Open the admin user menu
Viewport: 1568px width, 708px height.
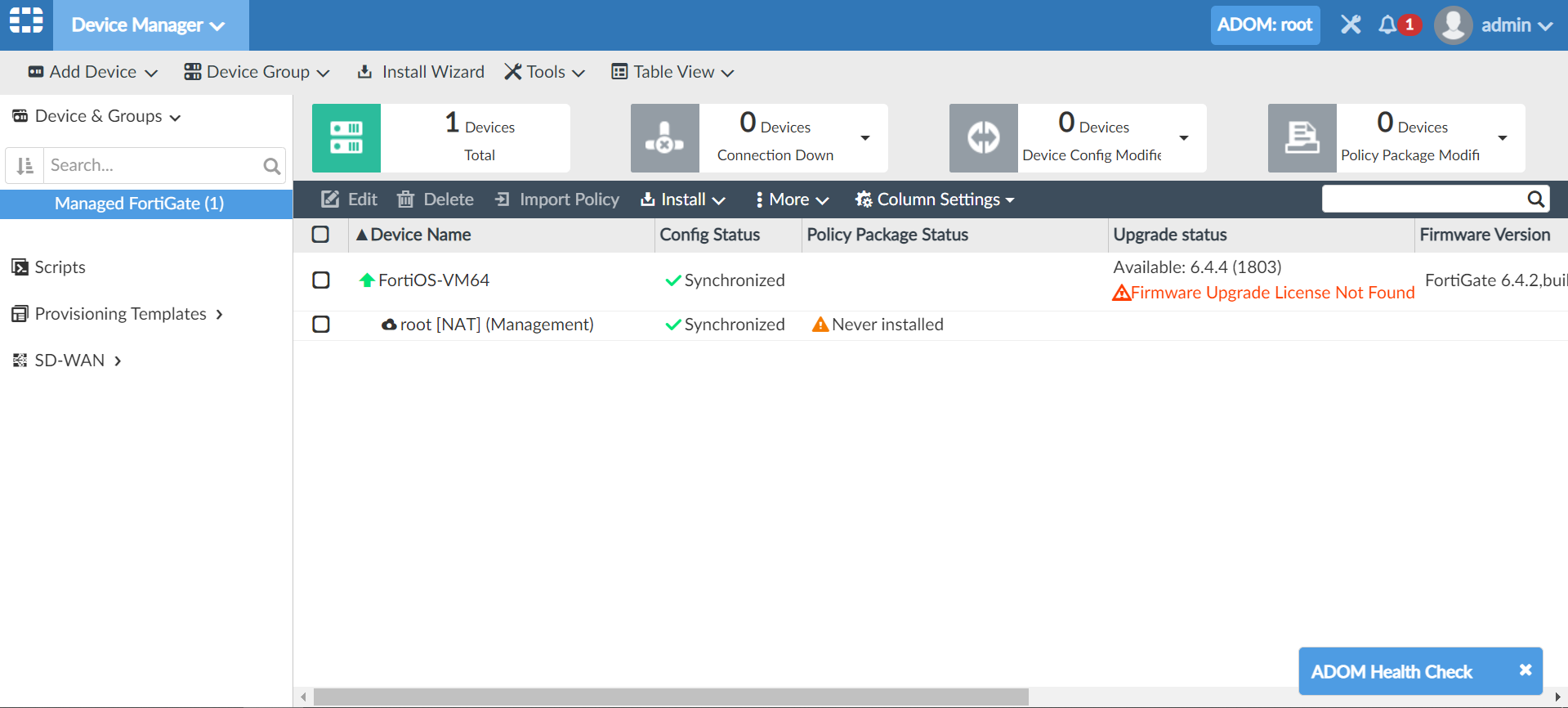pyautogui.click(x=1494, y=25)
